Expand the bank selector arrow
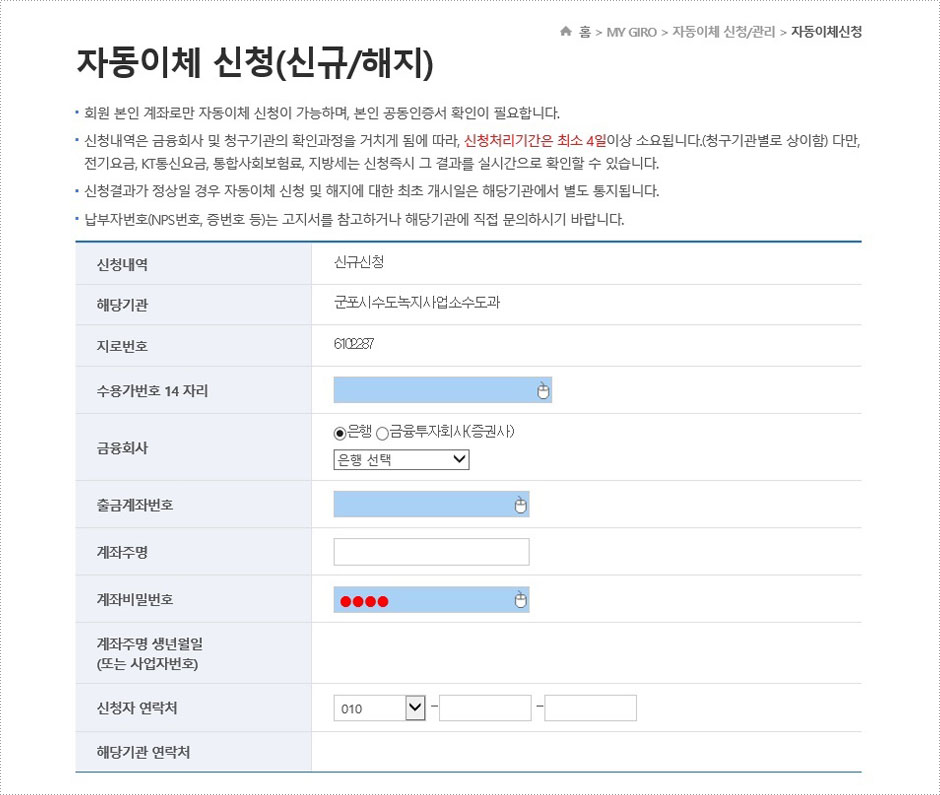 point(461,460)
